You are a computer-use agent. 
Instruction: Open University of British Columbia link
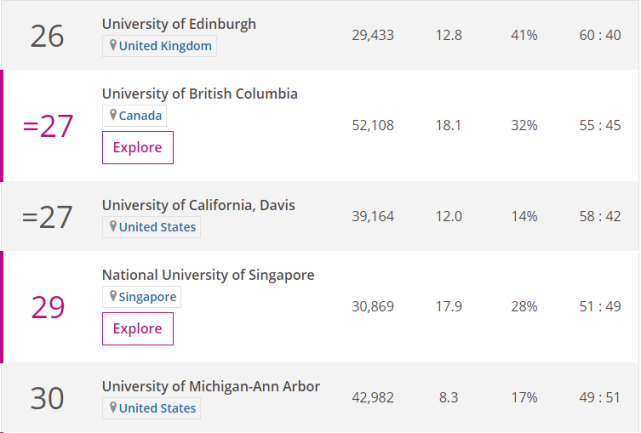(200, 94)
